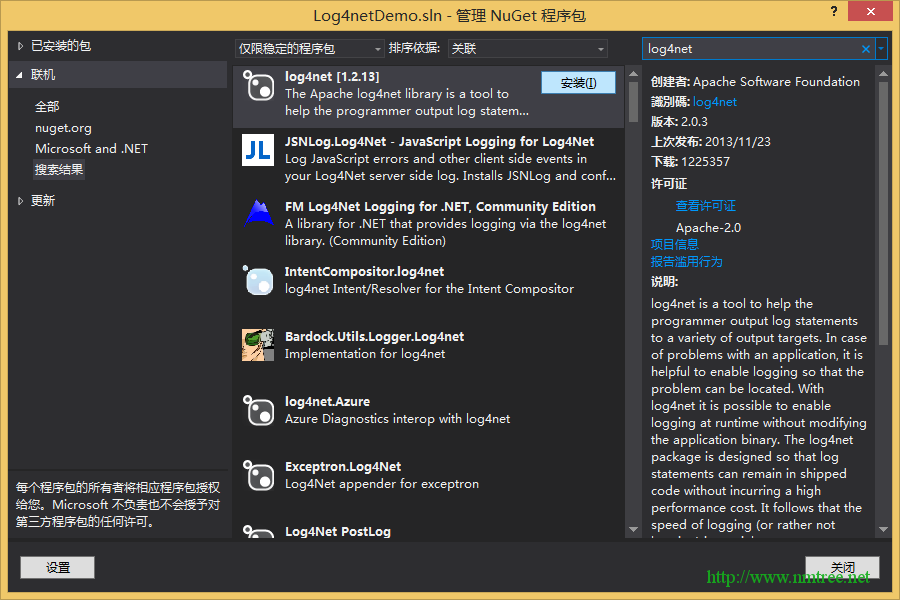Open the log4net identifier link

[x=715, y=102]
